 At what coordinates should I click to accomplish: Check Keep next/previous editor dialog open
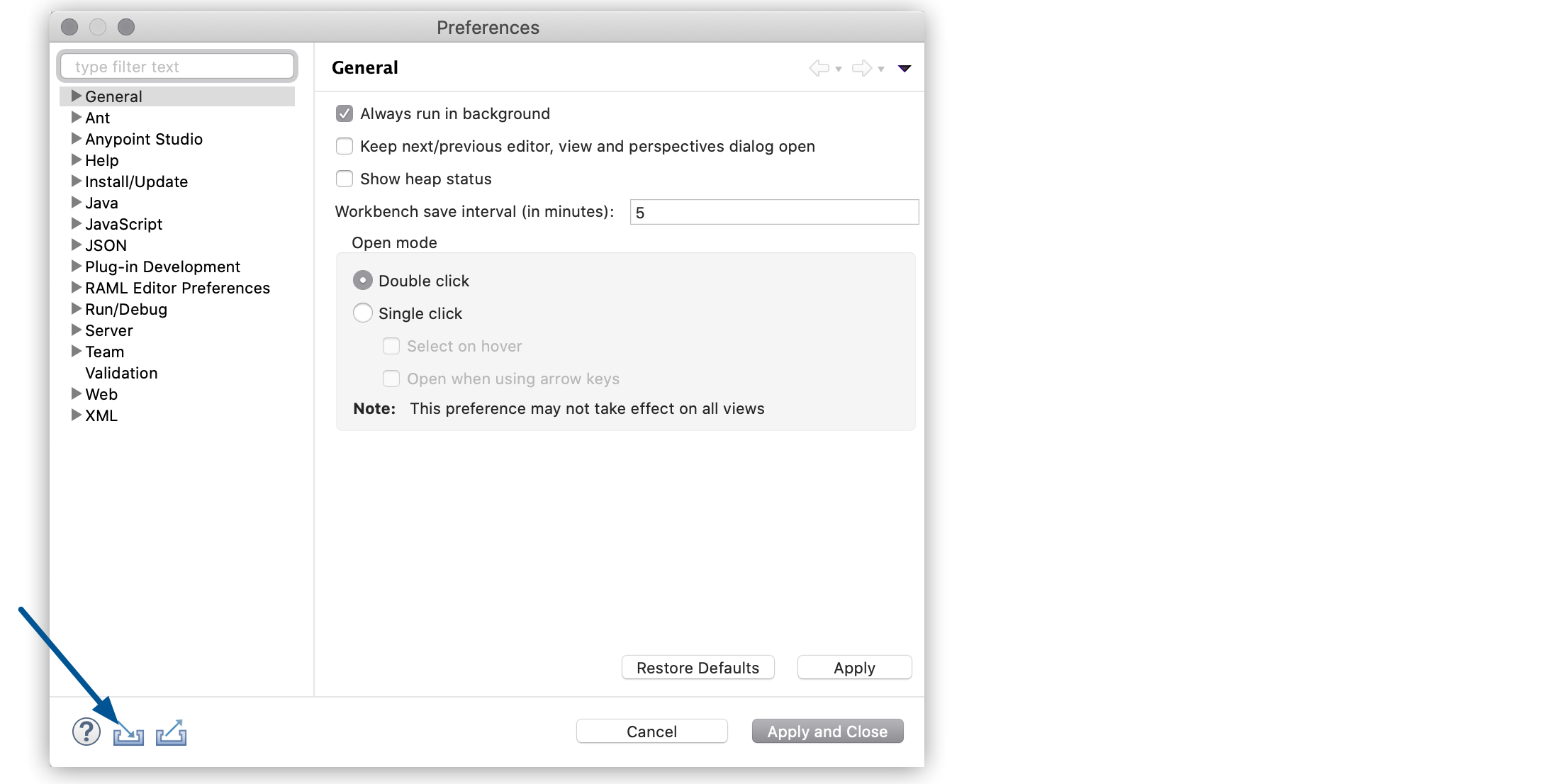coord(345,146)
